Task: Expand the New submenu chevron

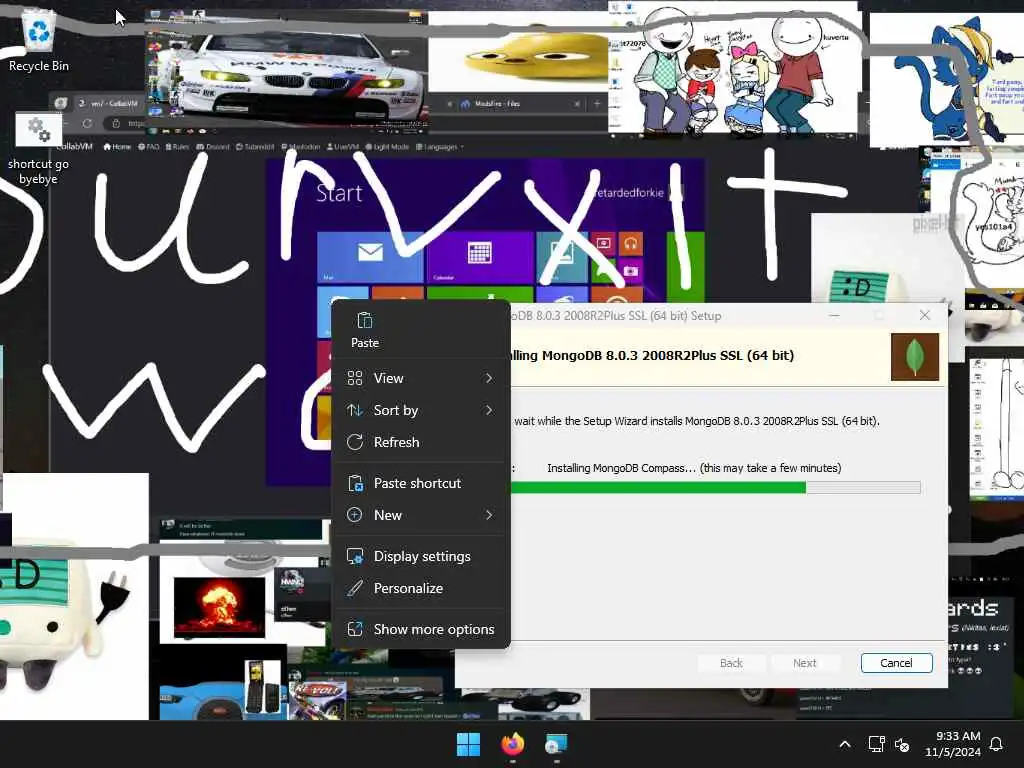Action: (x=489, y=515)
